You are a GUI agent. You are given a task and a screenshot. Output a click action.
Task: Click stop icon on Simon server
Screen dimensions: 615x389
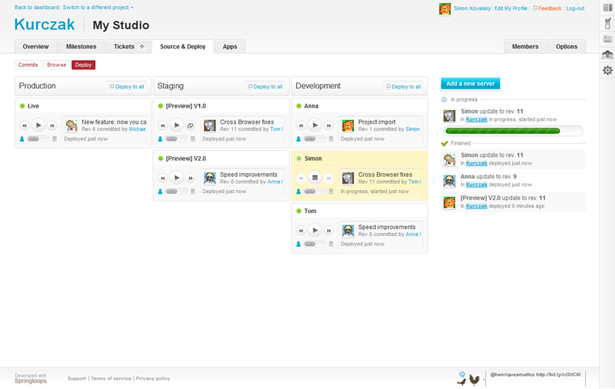coord(315,178)
